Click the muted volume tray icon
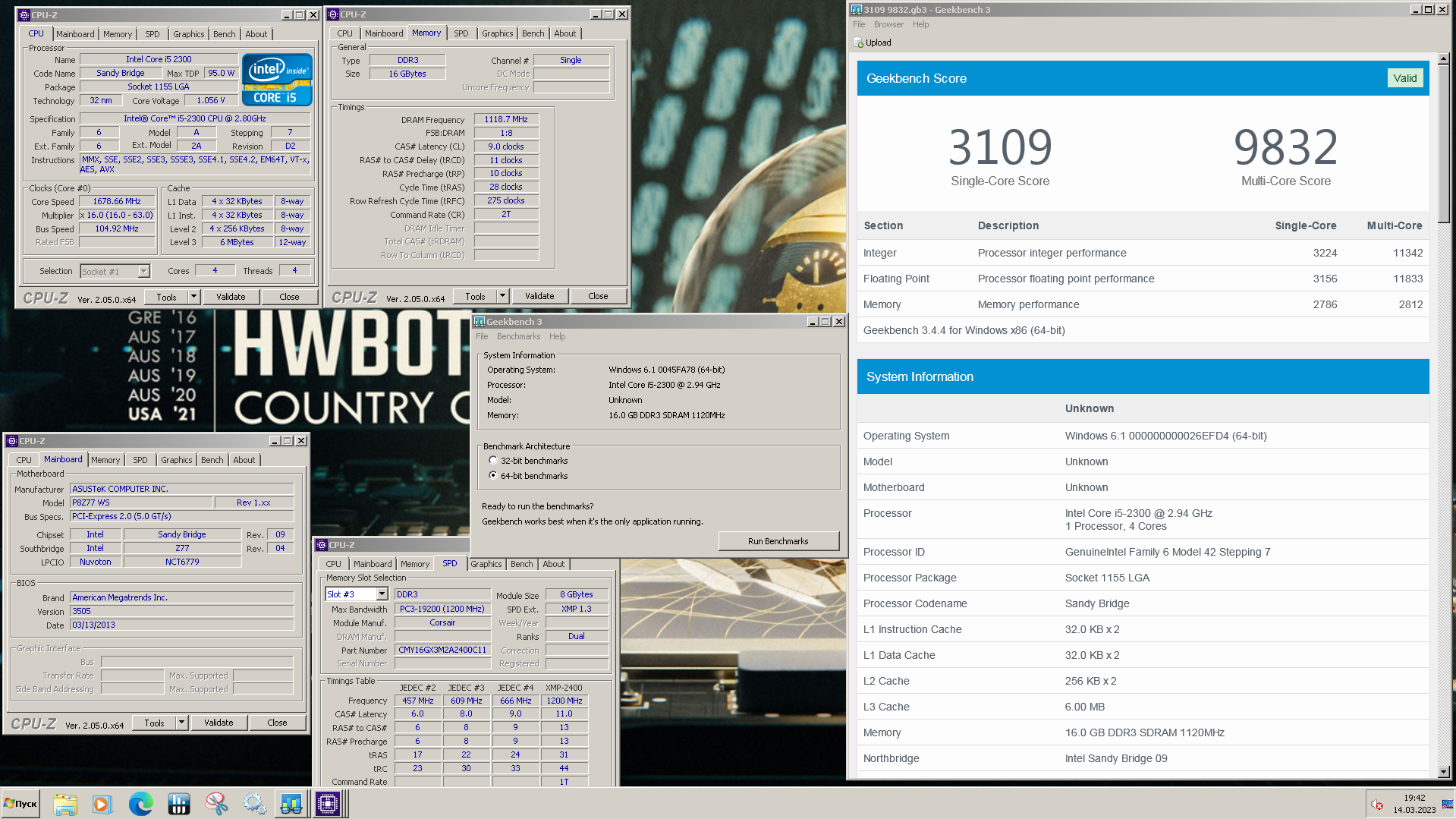This screenshot has width=1456, height=819. (x=1377, y=805)
